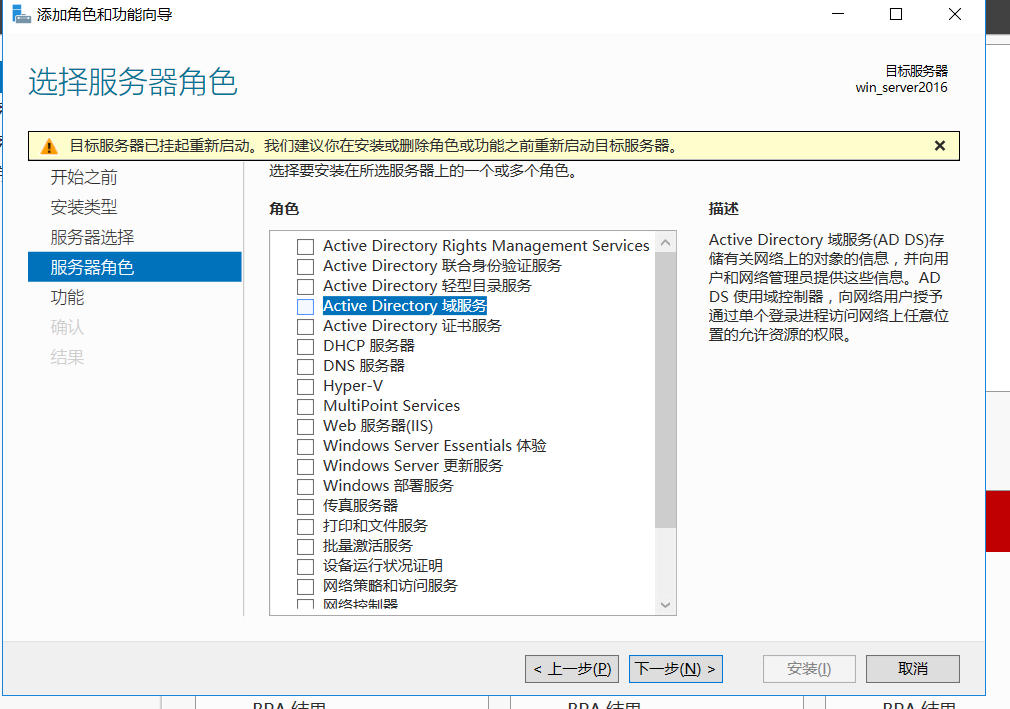This screenshot has height=709, width=1010.
Task: Check Active Directory 证书服务 checkbox
Action: coord(305,326)
